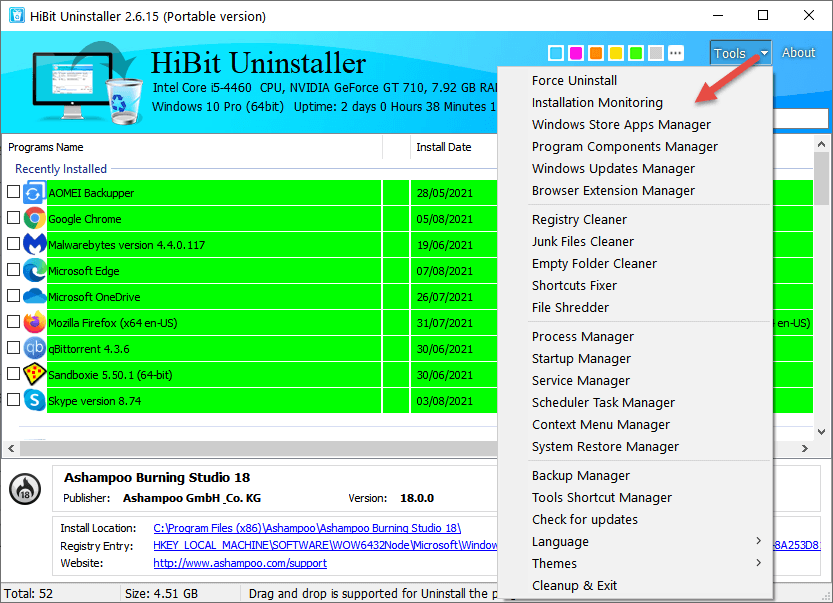833x603 pixels.
Task: Pick the magenta theme color swatch
Action: point(576,53)
